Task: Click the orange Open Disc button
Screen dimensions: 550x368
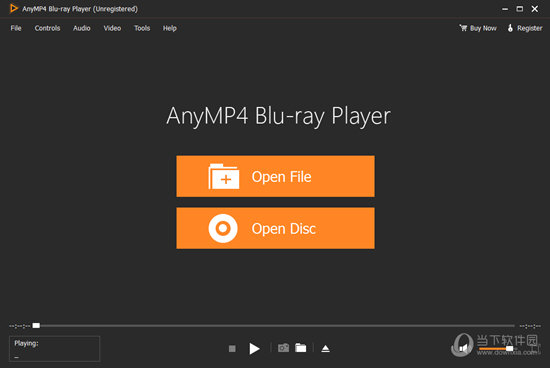Action: pos(275,228)
